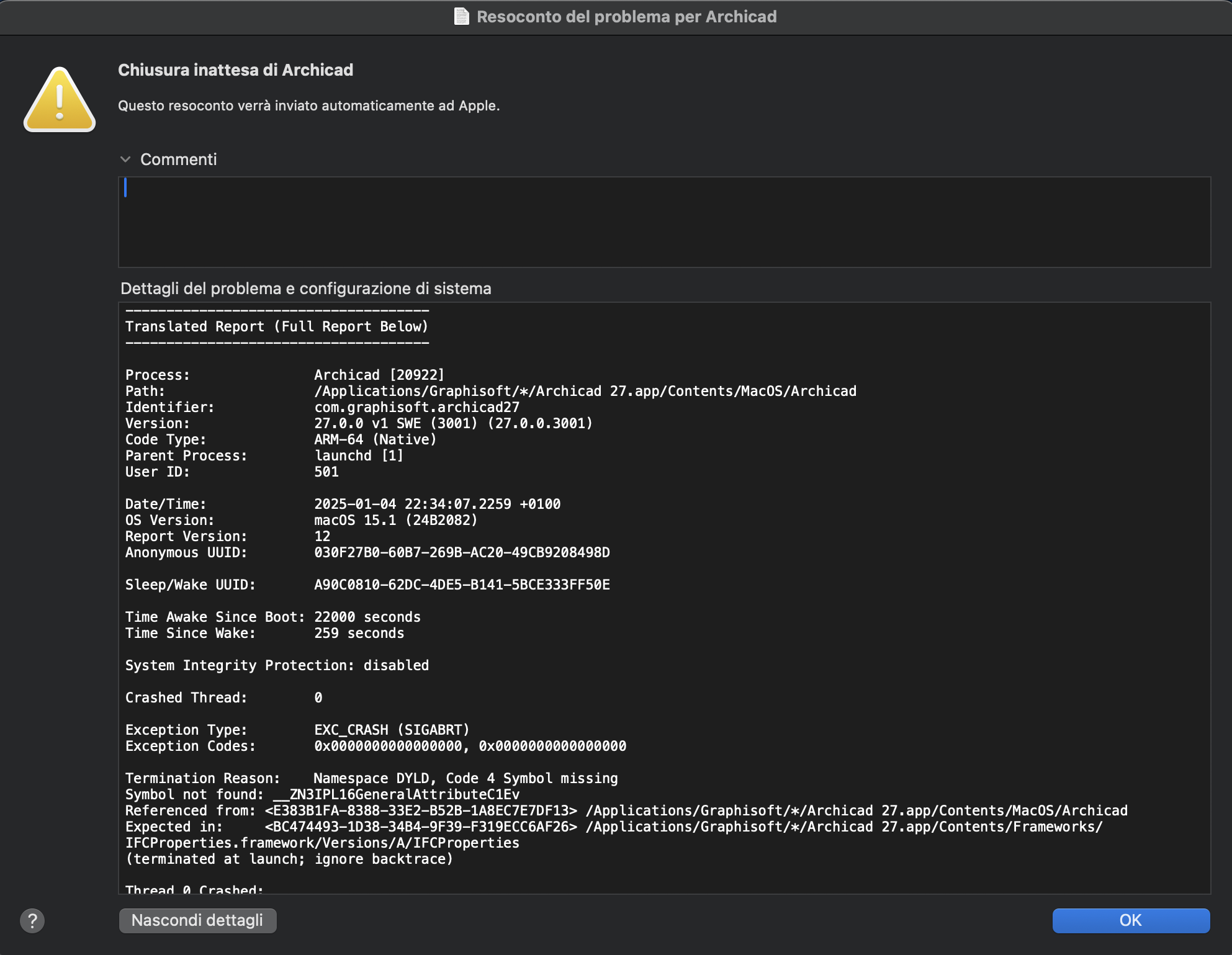Click the Anonymous UUID value

coord(462,552)
